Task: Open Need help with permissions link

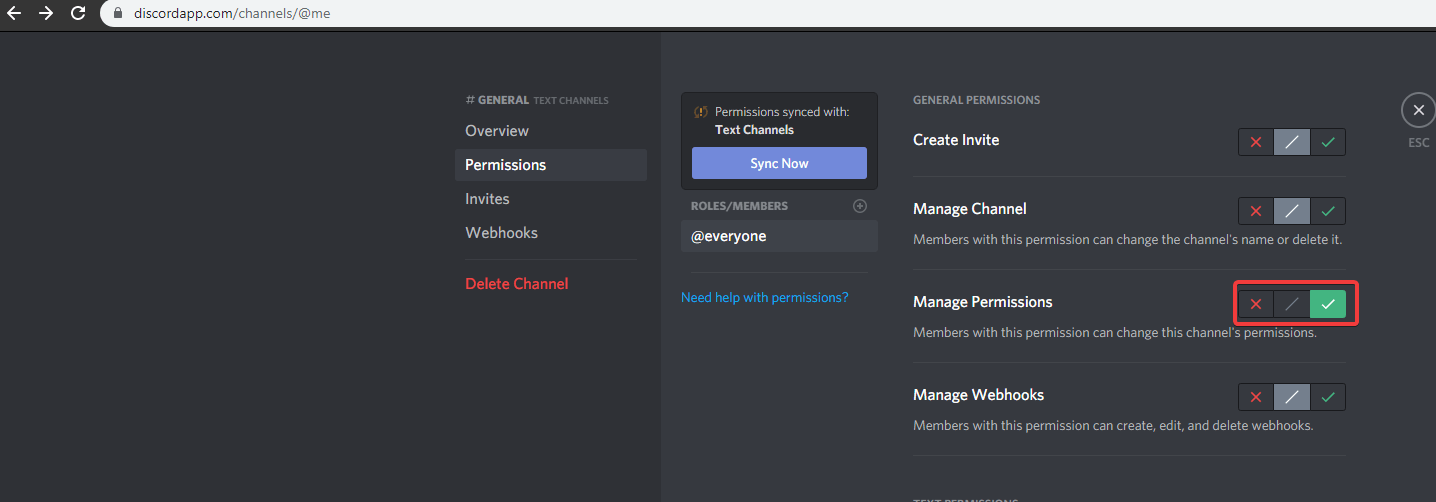Action: click(x=764, y=297)
